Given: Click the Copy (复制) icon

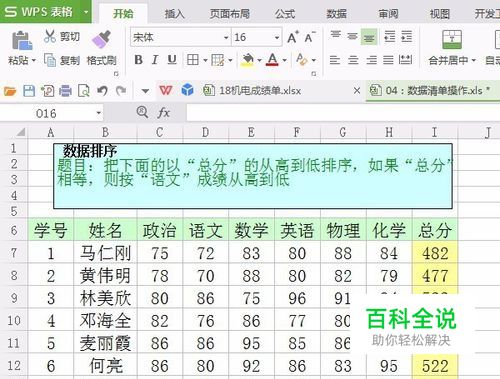Looking at the screenshot, I should [50, 60].
